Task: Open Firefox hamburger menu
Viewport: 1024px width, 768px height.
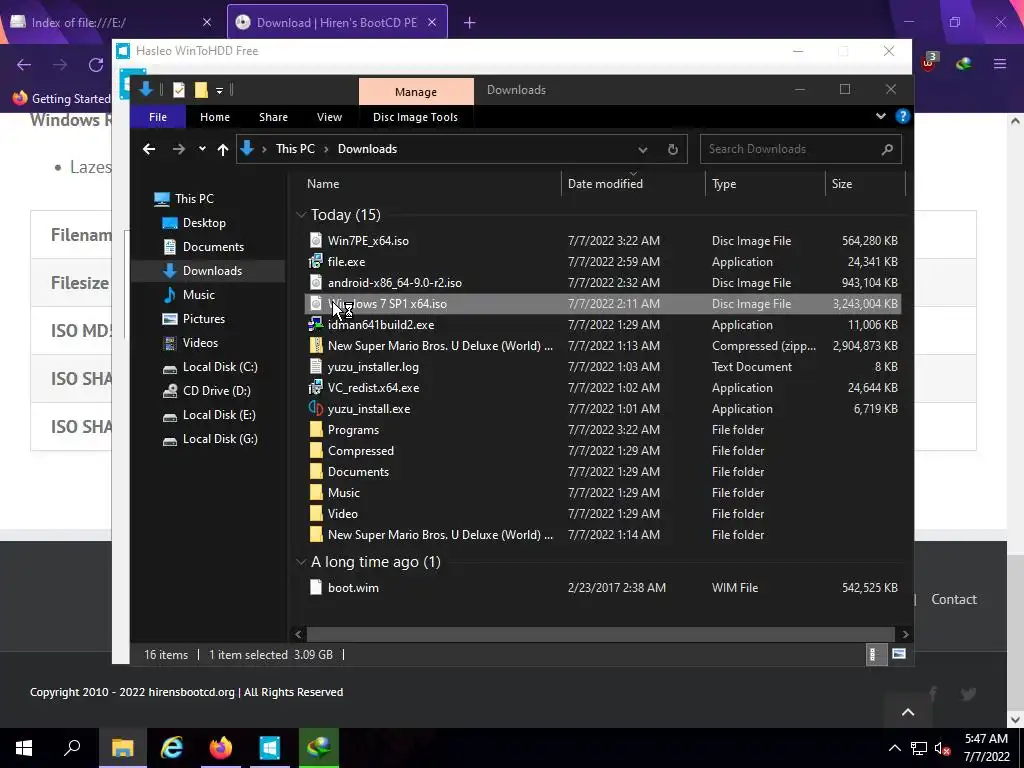Action: [1000, 64]
